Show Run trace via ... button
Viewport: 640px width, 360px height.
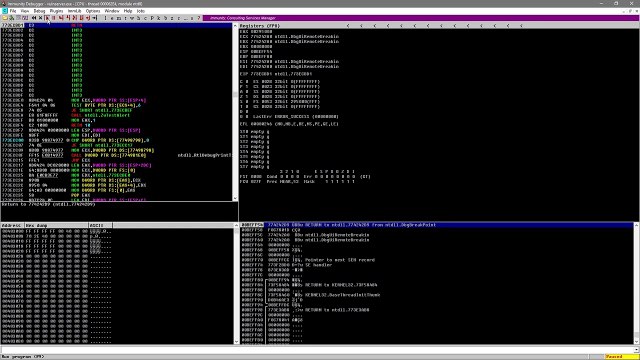[x=185, y=18]
